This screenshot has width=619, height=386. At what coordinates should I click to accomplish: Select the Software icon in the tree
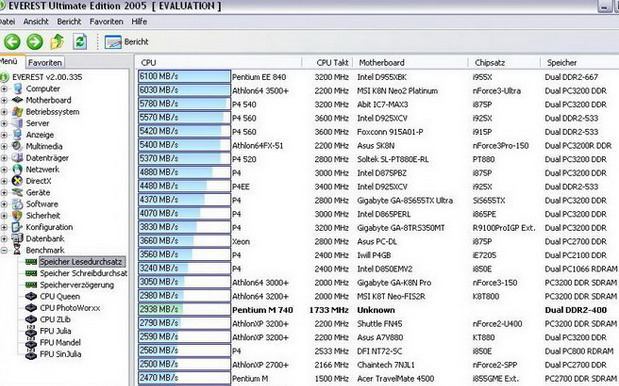pyautogui.click(x=18, y=204)
